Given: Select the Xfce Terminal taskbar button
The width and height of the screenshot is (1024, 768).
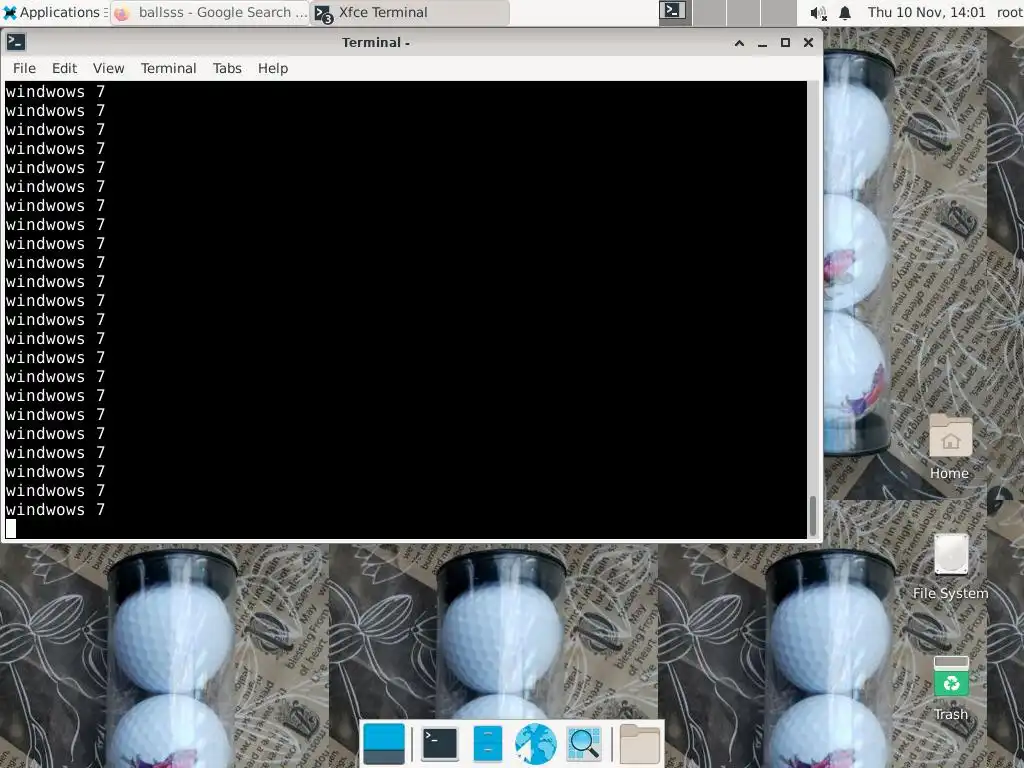Looking at the screenshot, I should click(409, 12).
